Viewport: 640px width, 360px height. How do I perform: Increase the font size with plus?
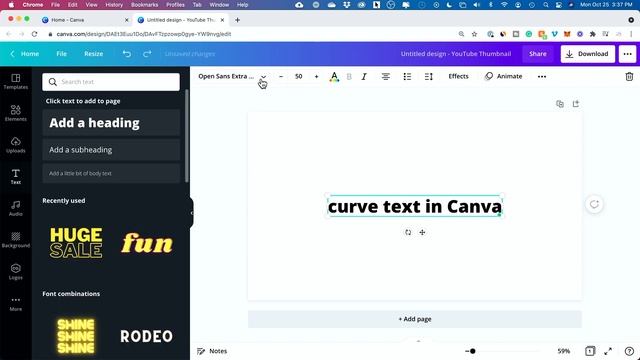[x=316, y=76]
